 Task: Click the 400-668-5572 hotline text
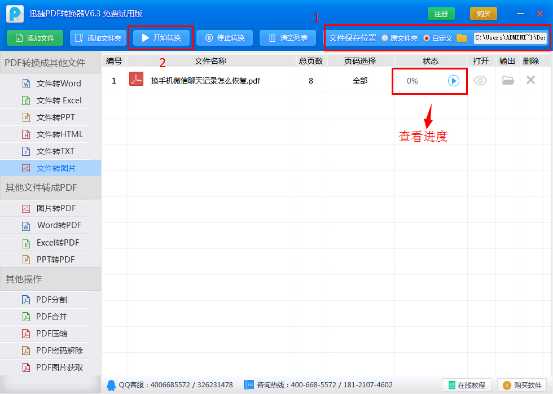pyautogui.click(x=324, y=385)
